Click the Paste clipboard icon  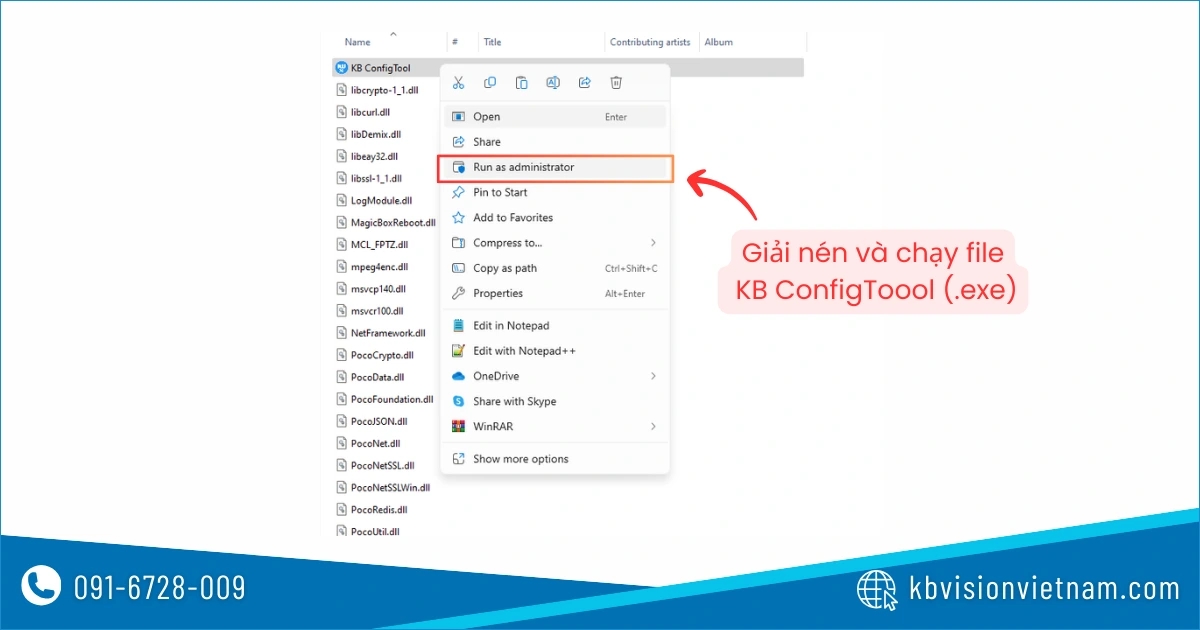click(522, 83)
